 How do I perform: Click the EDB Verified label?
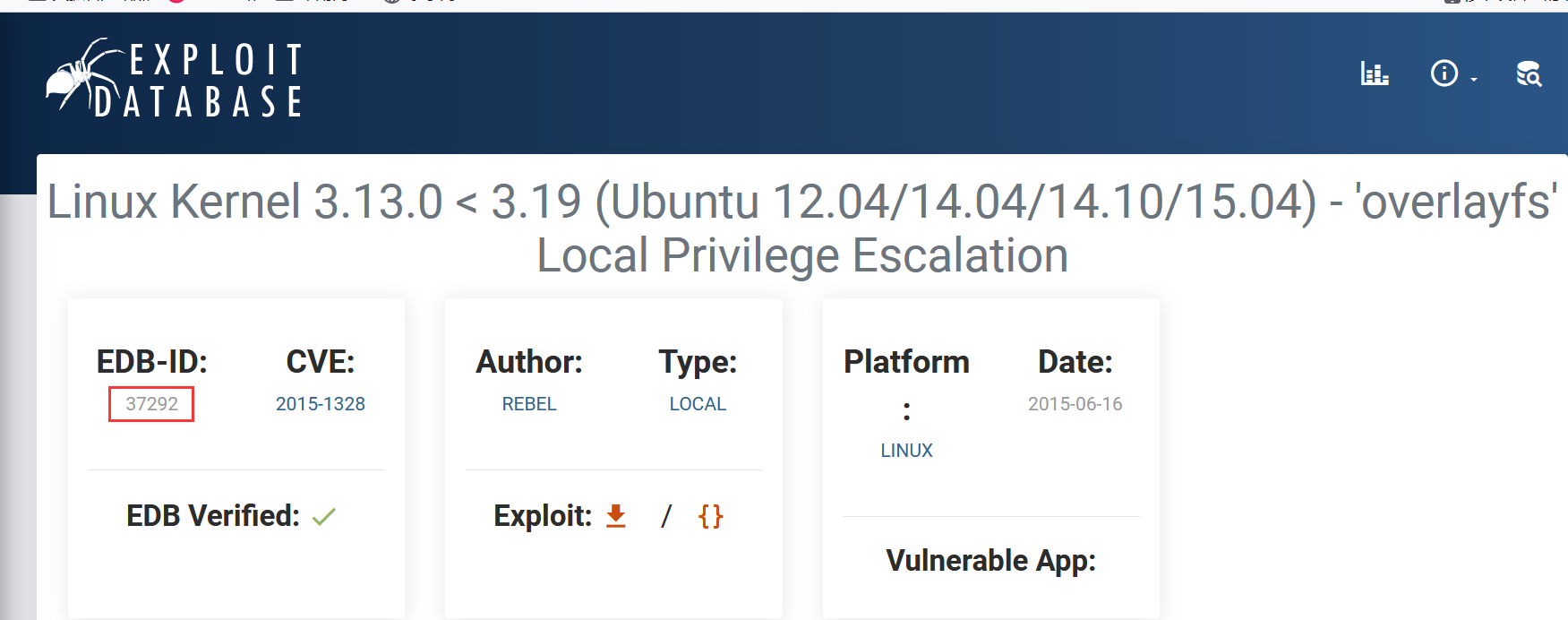(213, 516)
